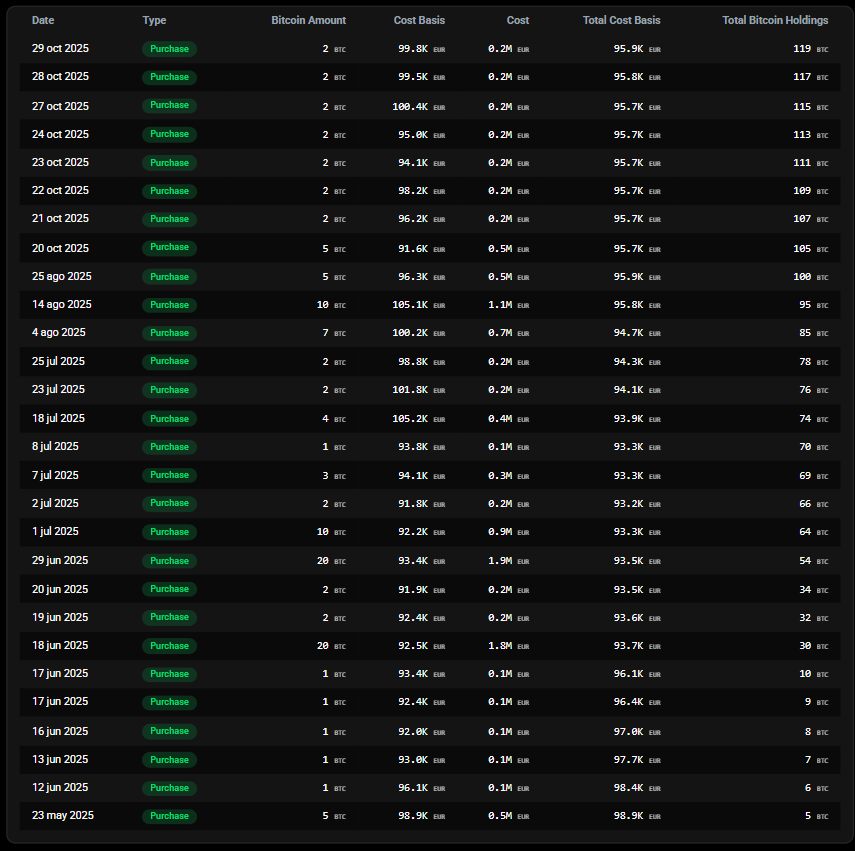Click the Date column header
Screen dimensions: 855x851
43,20
